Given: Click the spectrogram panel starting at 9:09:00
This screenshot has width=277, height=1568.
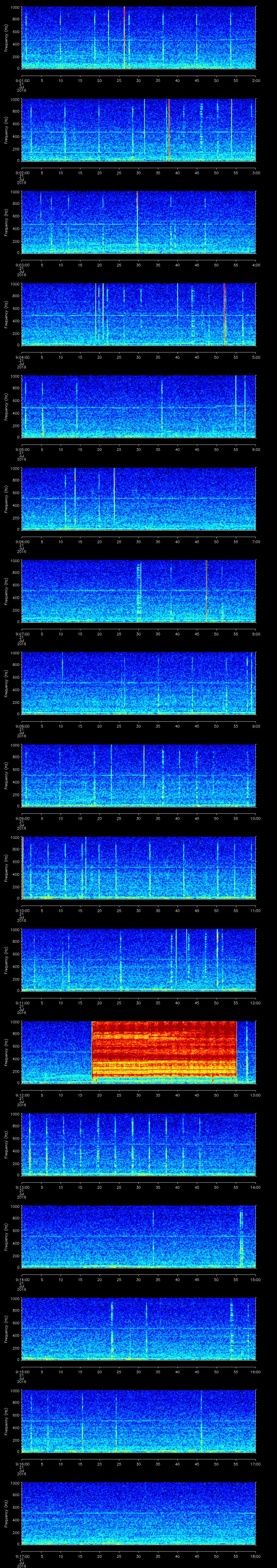Looking at the screenshot, I should 139,775.
